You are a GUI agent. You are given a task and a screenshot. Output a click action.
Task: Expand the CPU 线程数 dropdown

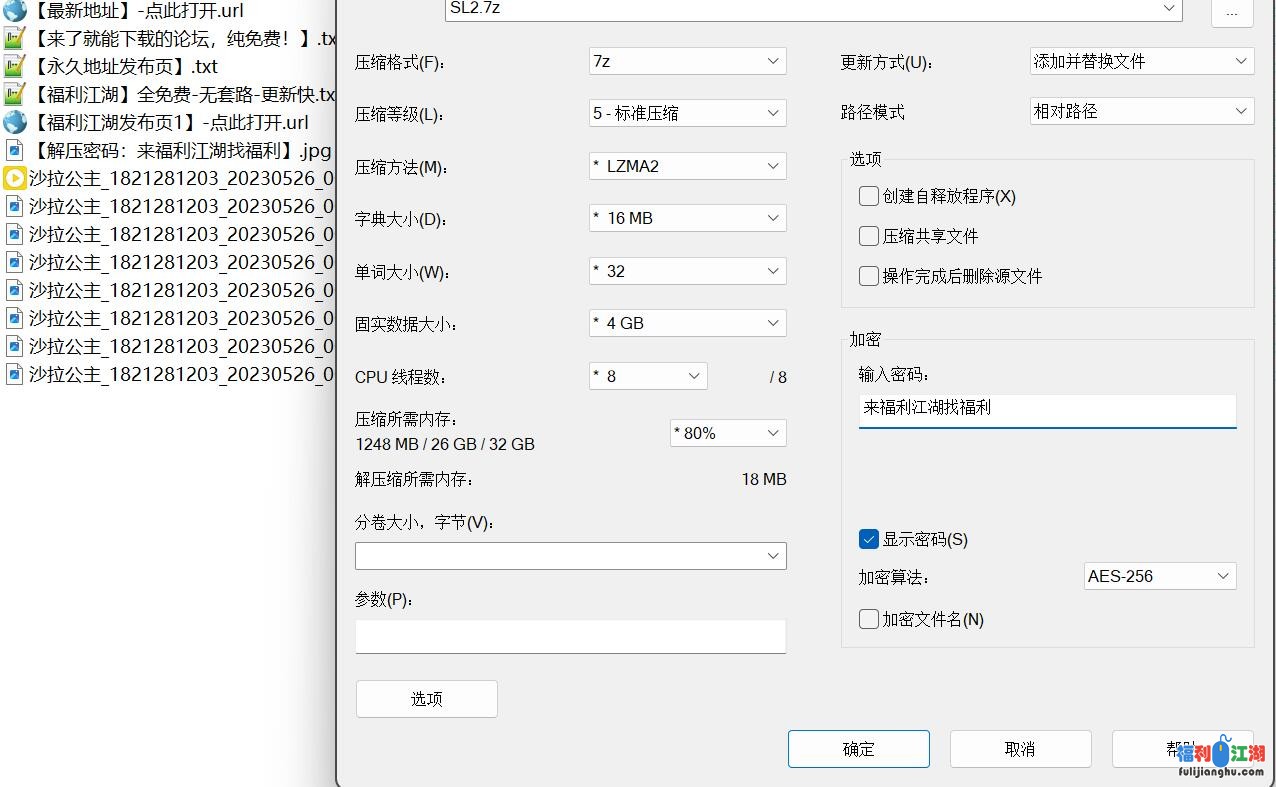pyautogui.click(x=648, y=376)
